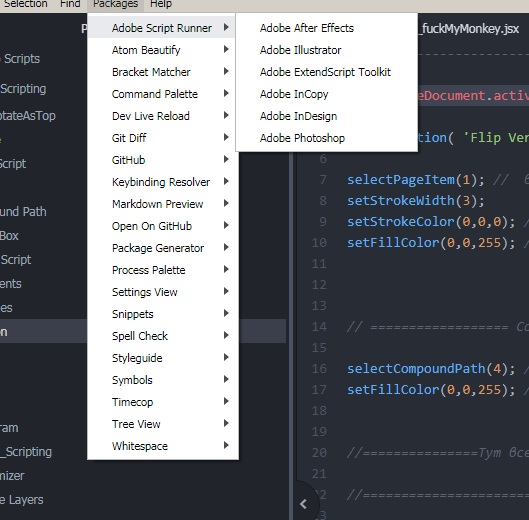
Task: Select Adobe ExtendScript Toolkit entry
Action: 327,72
